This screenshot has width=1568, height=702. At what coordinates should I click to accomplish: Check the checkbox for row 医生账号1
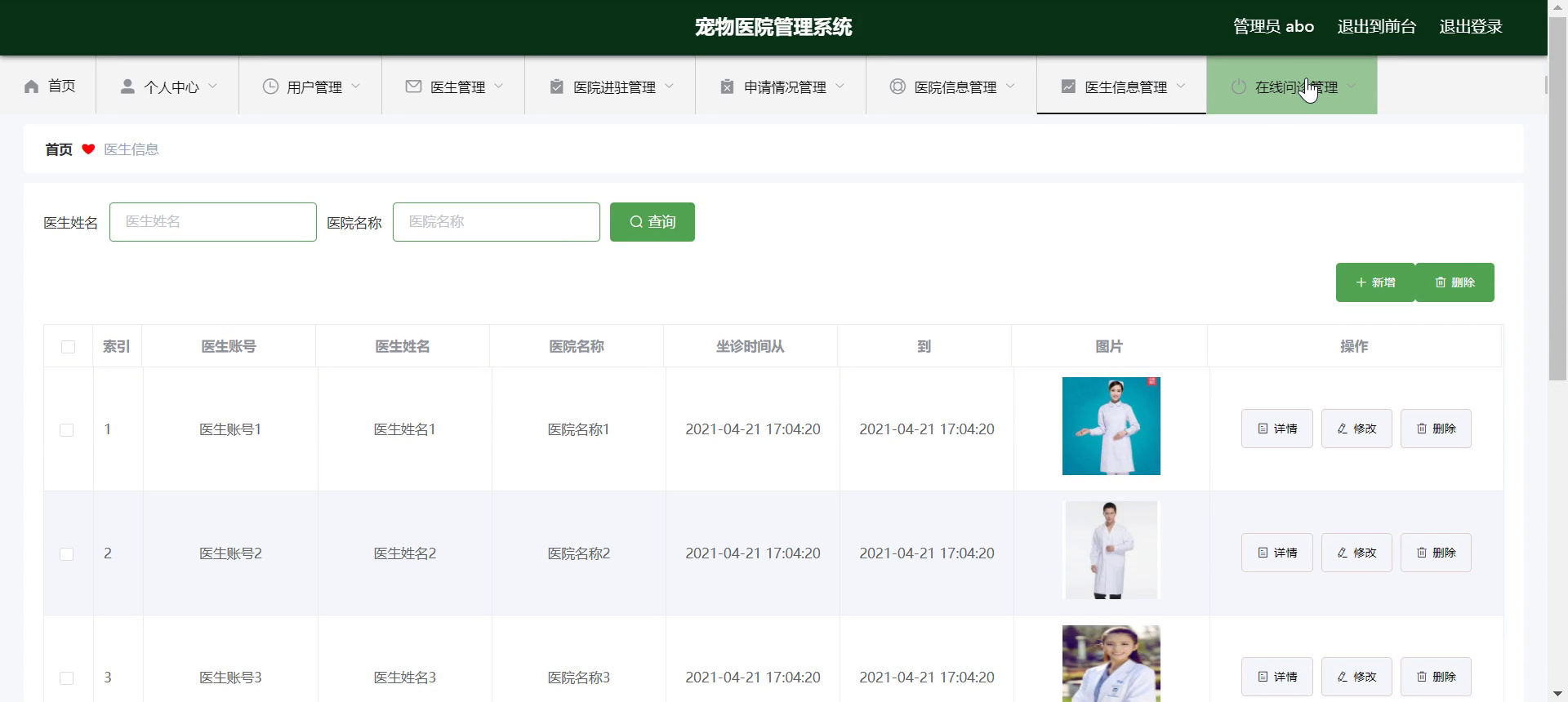67,430
